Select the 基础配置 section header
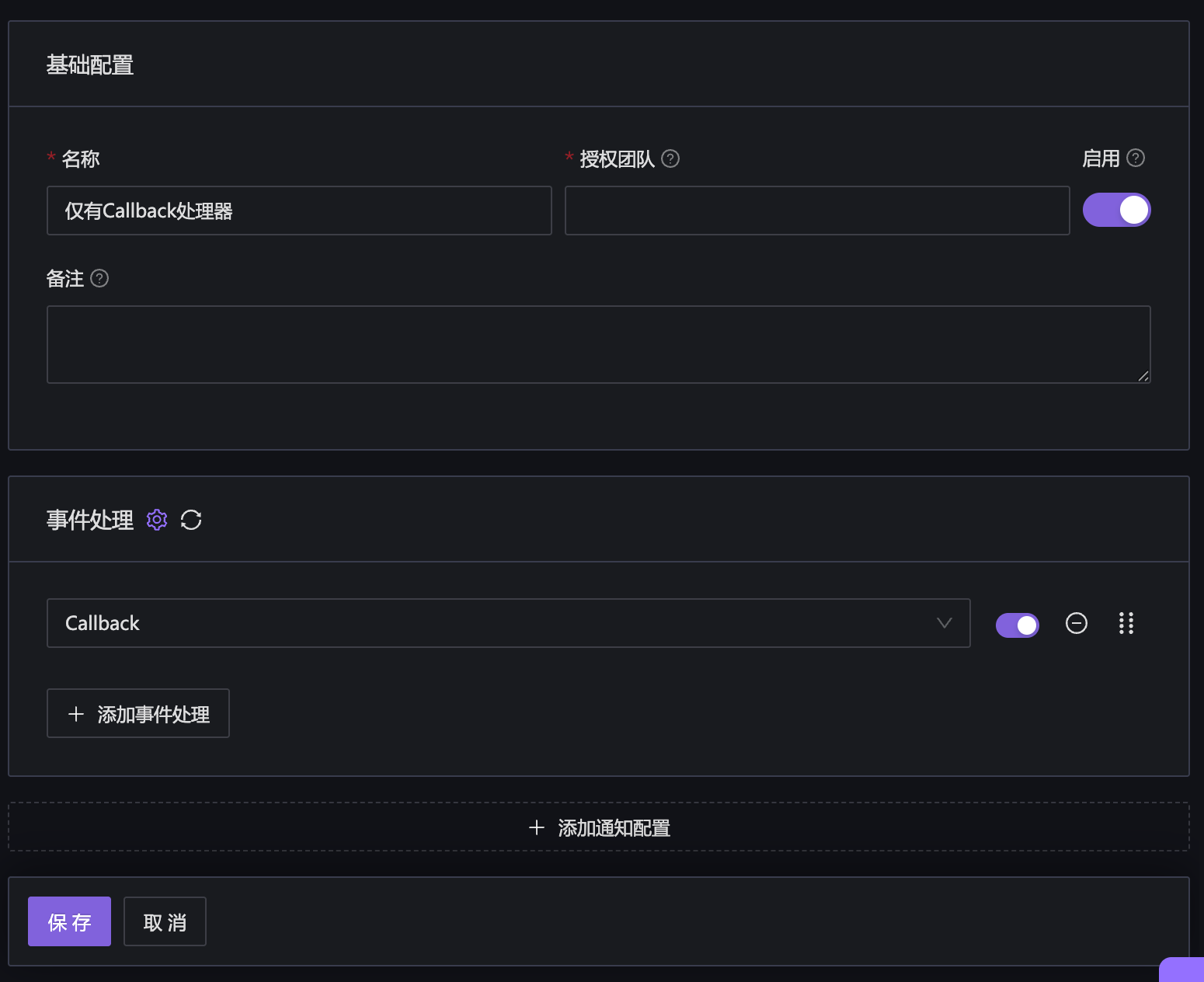This screenshot has height=982, width=1204. click(x=89, y=64)
